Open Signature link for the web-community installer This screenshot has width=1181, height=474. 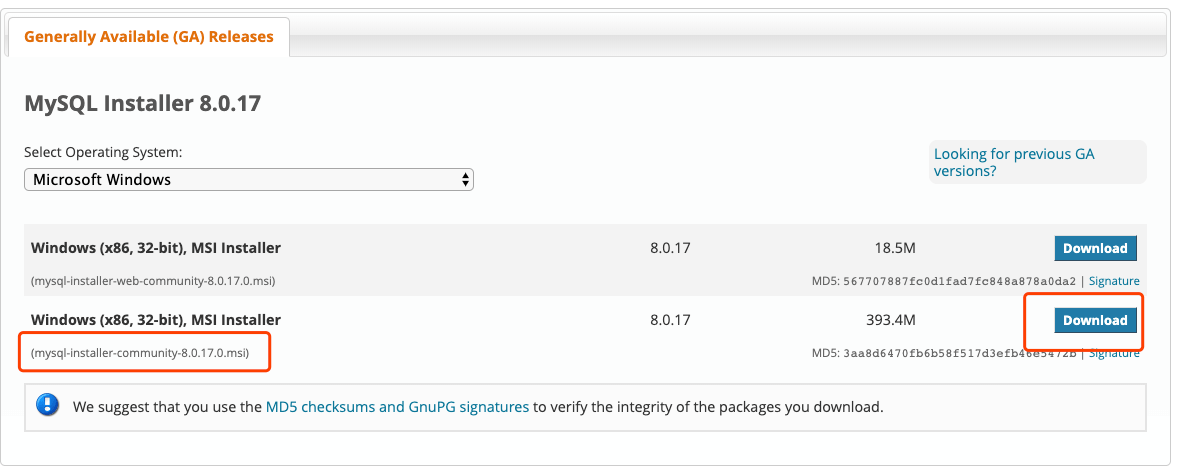pyautogui.click(x=1114, y=281)
